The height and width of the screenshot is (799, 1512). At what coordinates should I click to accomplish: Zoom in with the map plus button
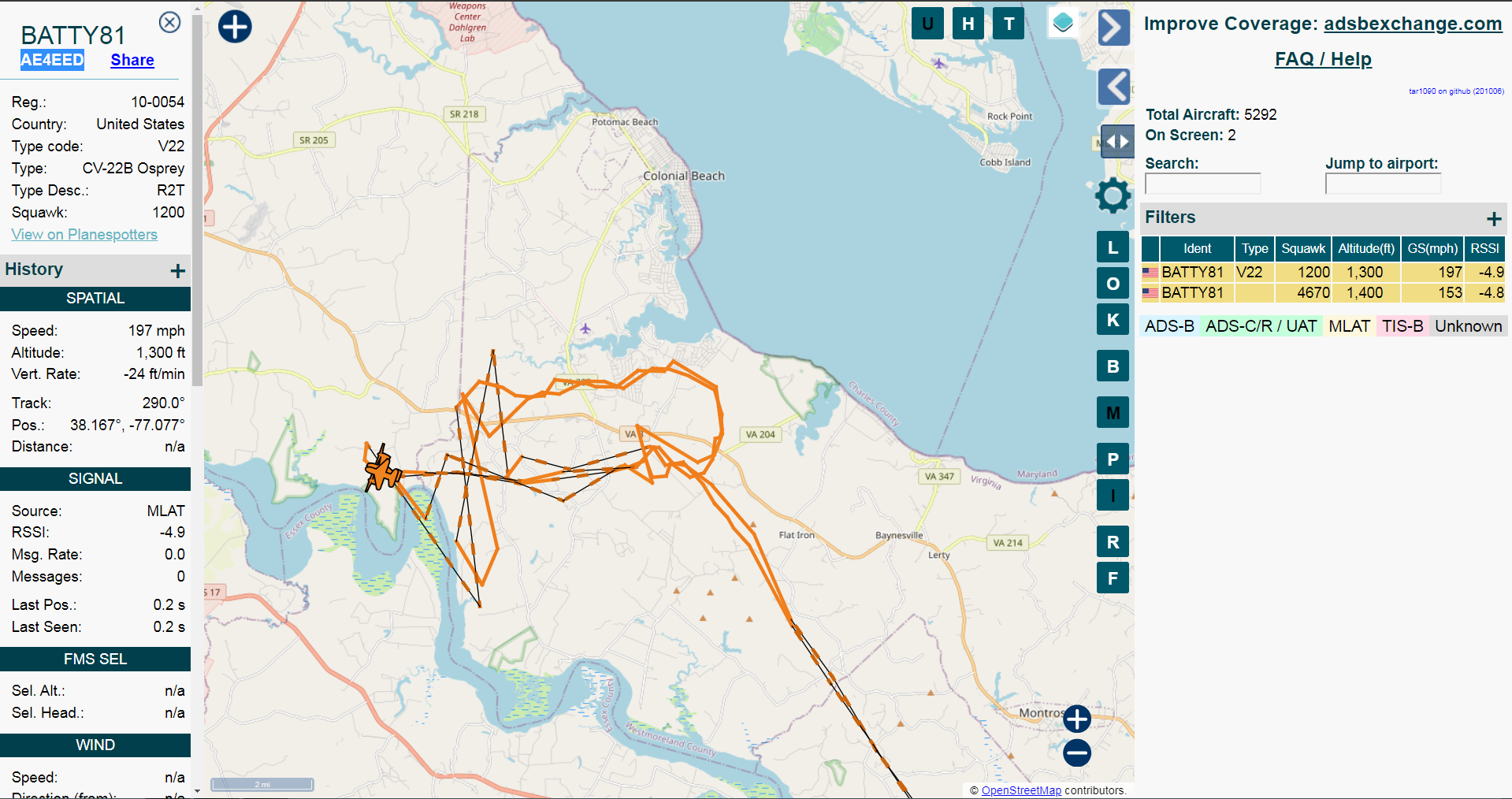(1077, 719)
